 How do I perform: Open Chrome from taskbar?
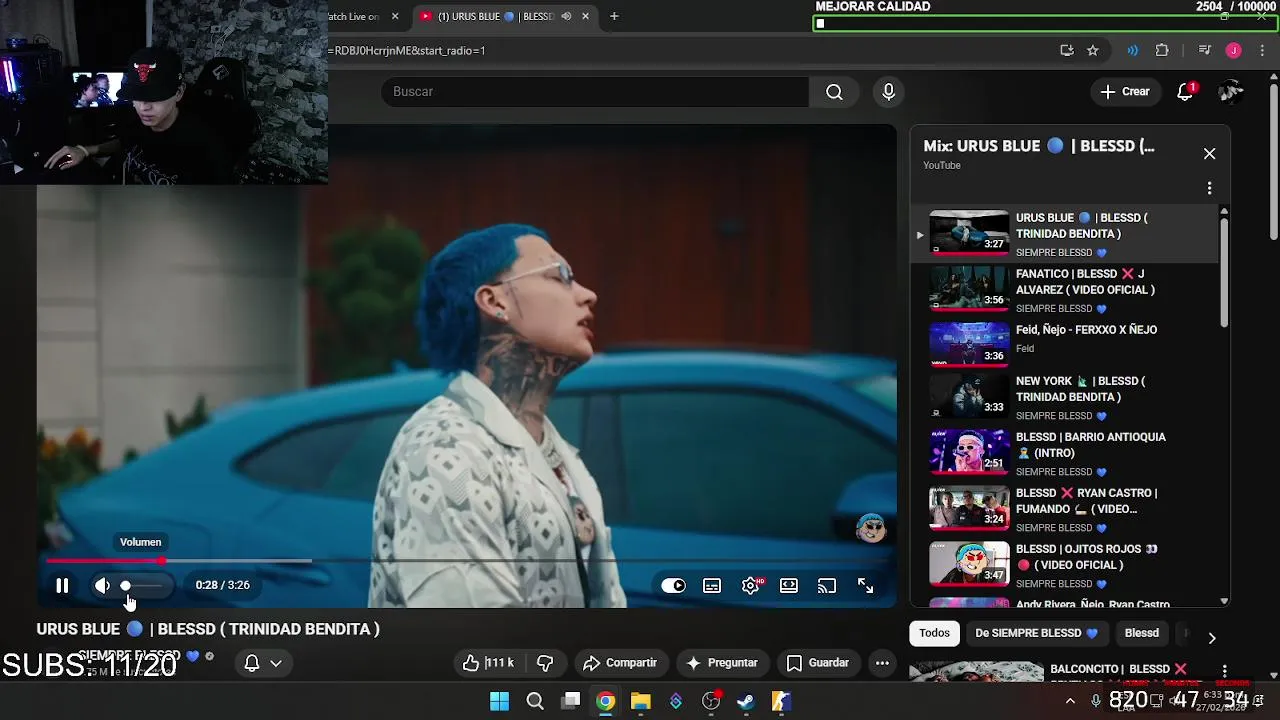605,701
